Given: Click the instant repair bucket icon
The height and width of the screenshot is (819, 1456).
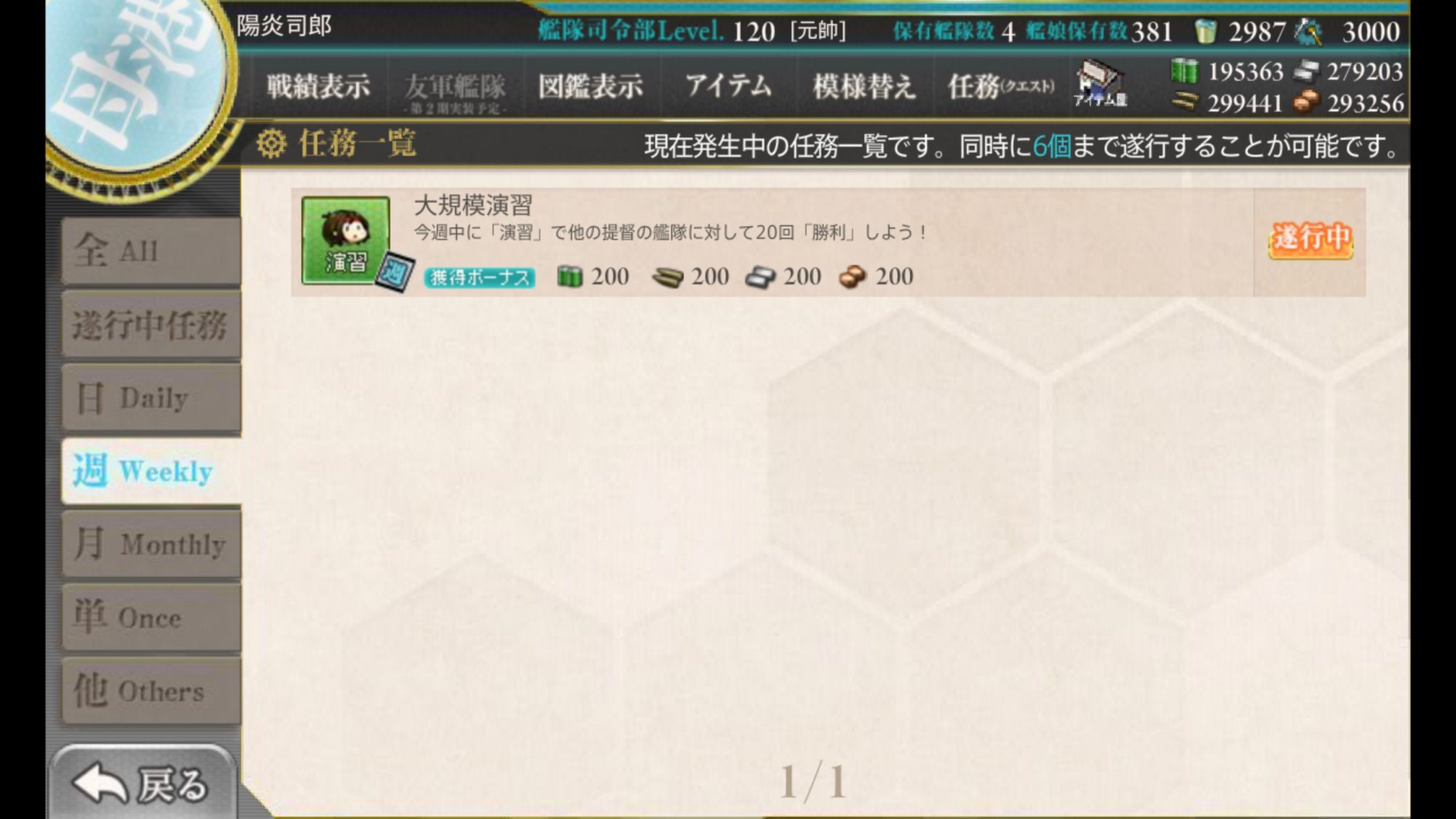Looking at the screenshot, I should [x=1206, y=31].
